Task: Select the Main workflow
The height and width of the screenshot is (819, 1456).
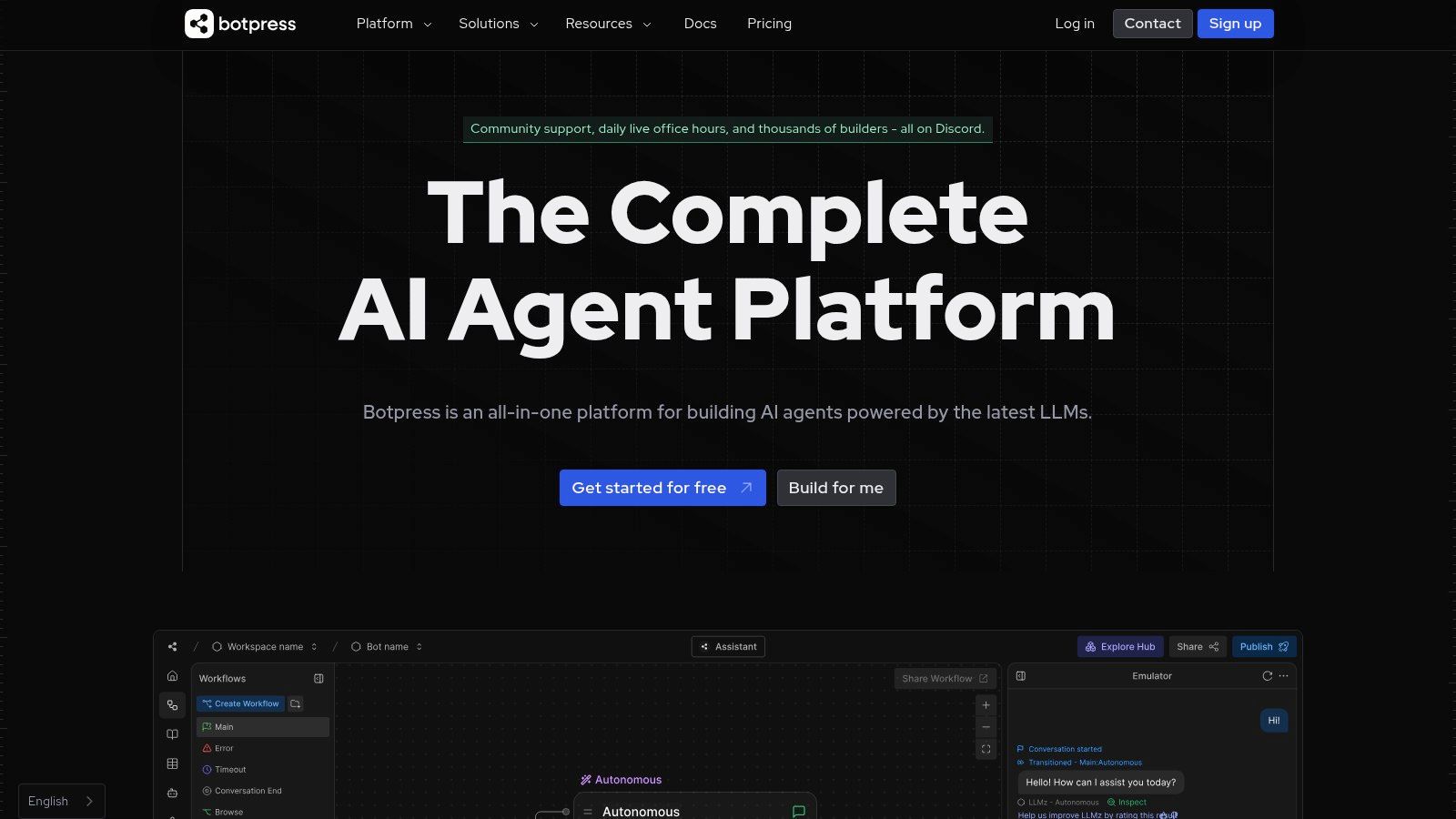Action: (263, 727)
